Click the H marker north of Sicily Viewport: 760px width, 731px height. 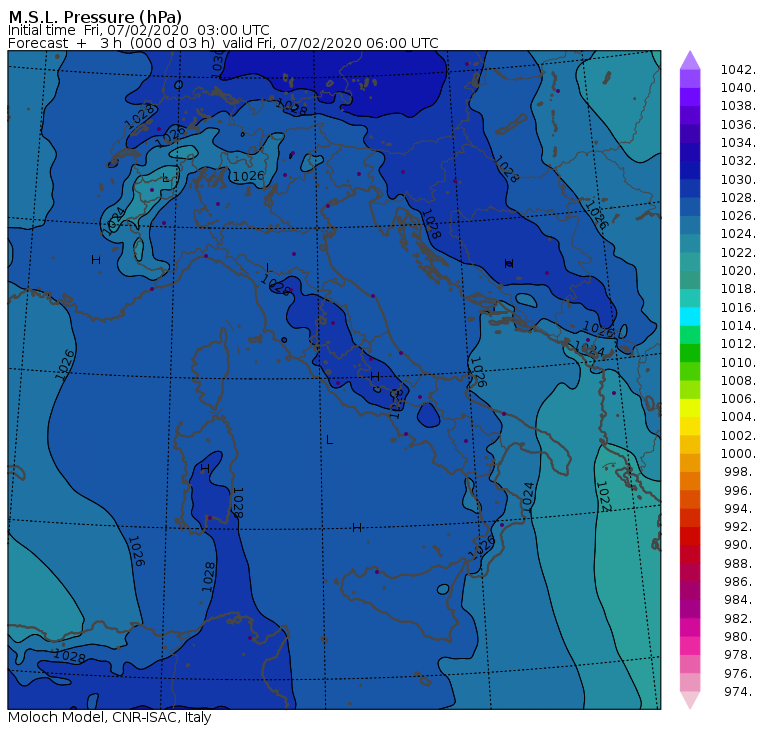pyautogui.click(x=357, y=527)
